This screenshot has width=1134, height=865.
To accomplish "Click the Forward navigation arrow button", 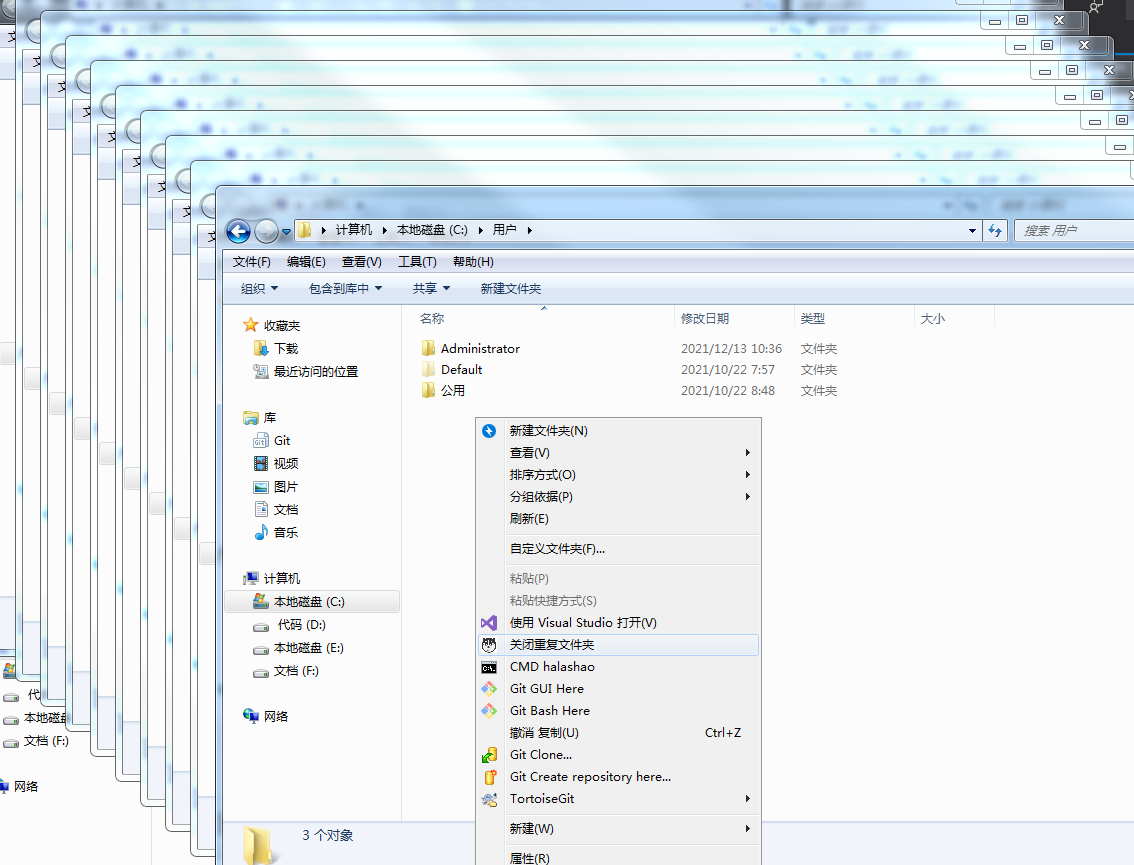I will 266,231.
